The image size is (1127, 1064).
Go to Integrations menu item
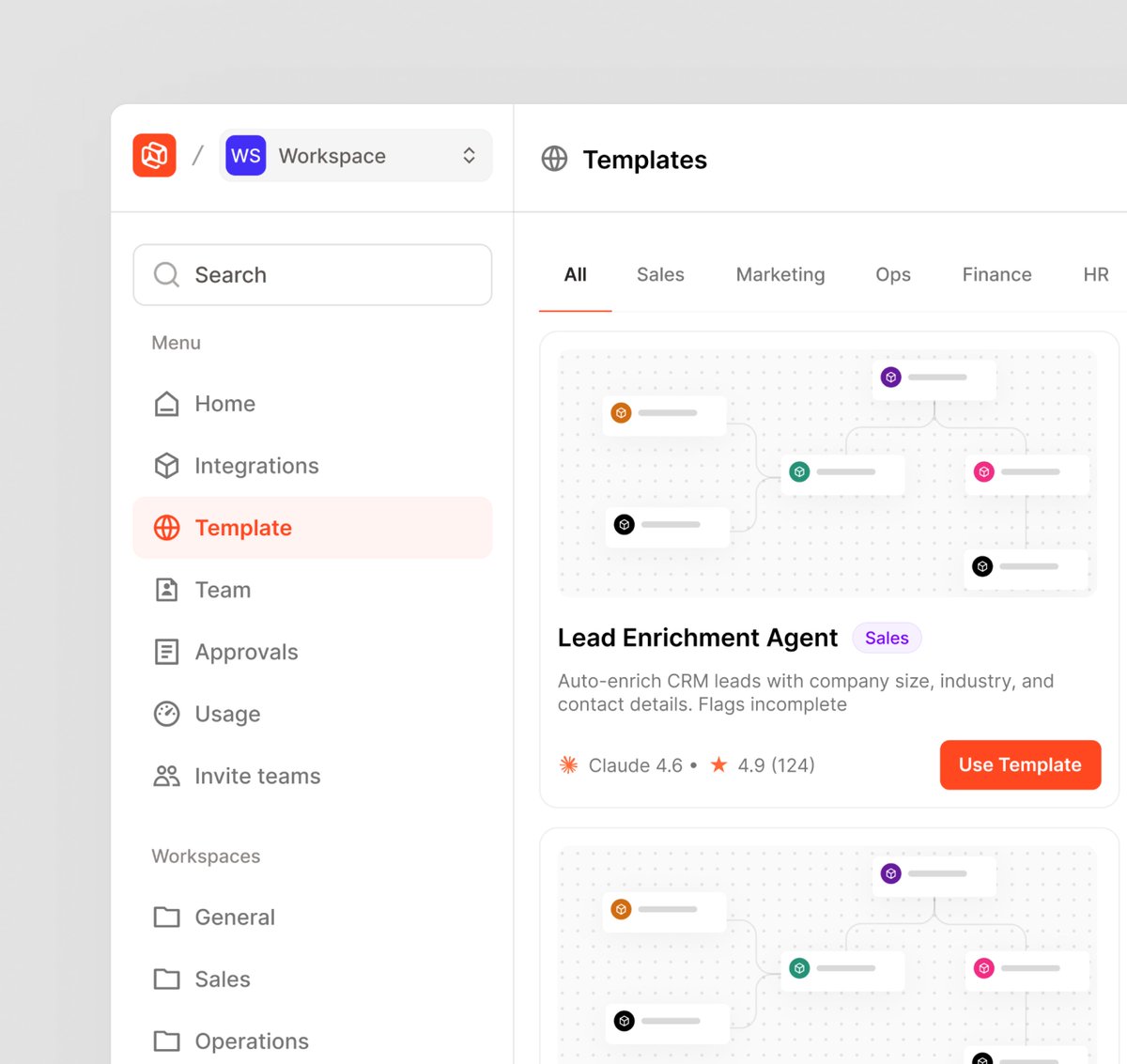[x=313, y=466]
